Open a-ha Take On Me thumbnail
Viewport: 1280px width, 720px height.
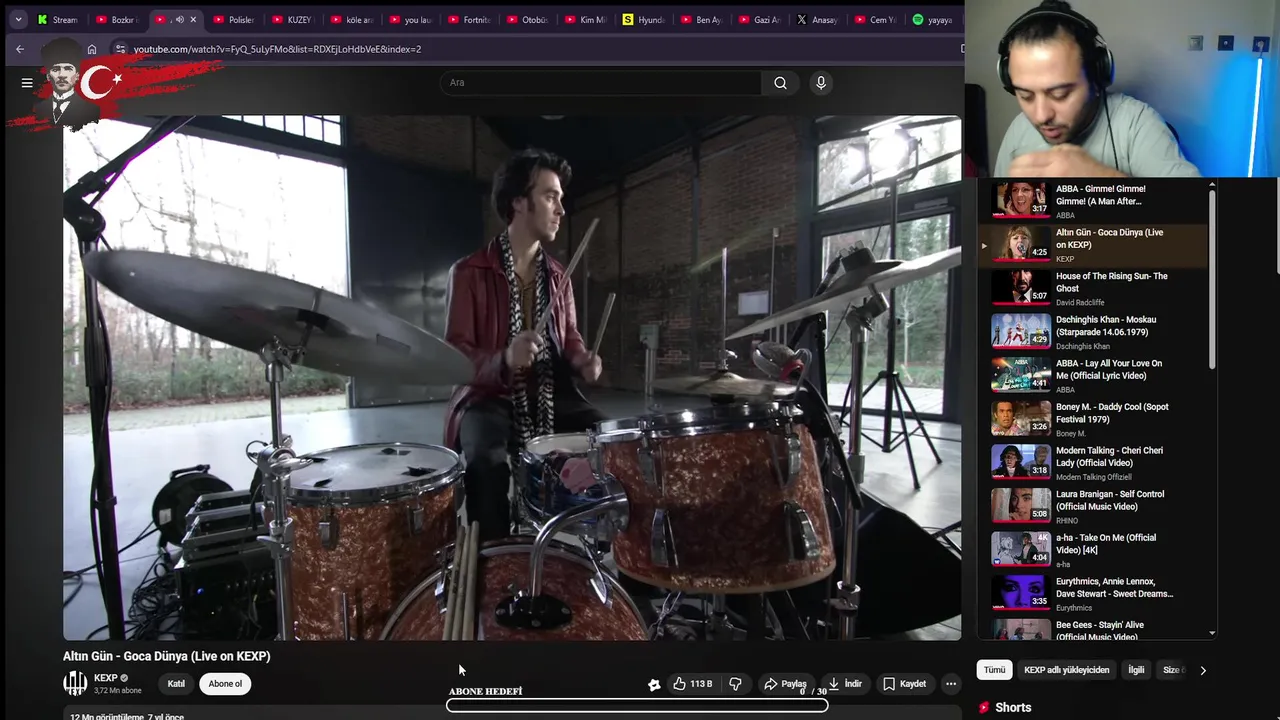[x=1021, y=549]
